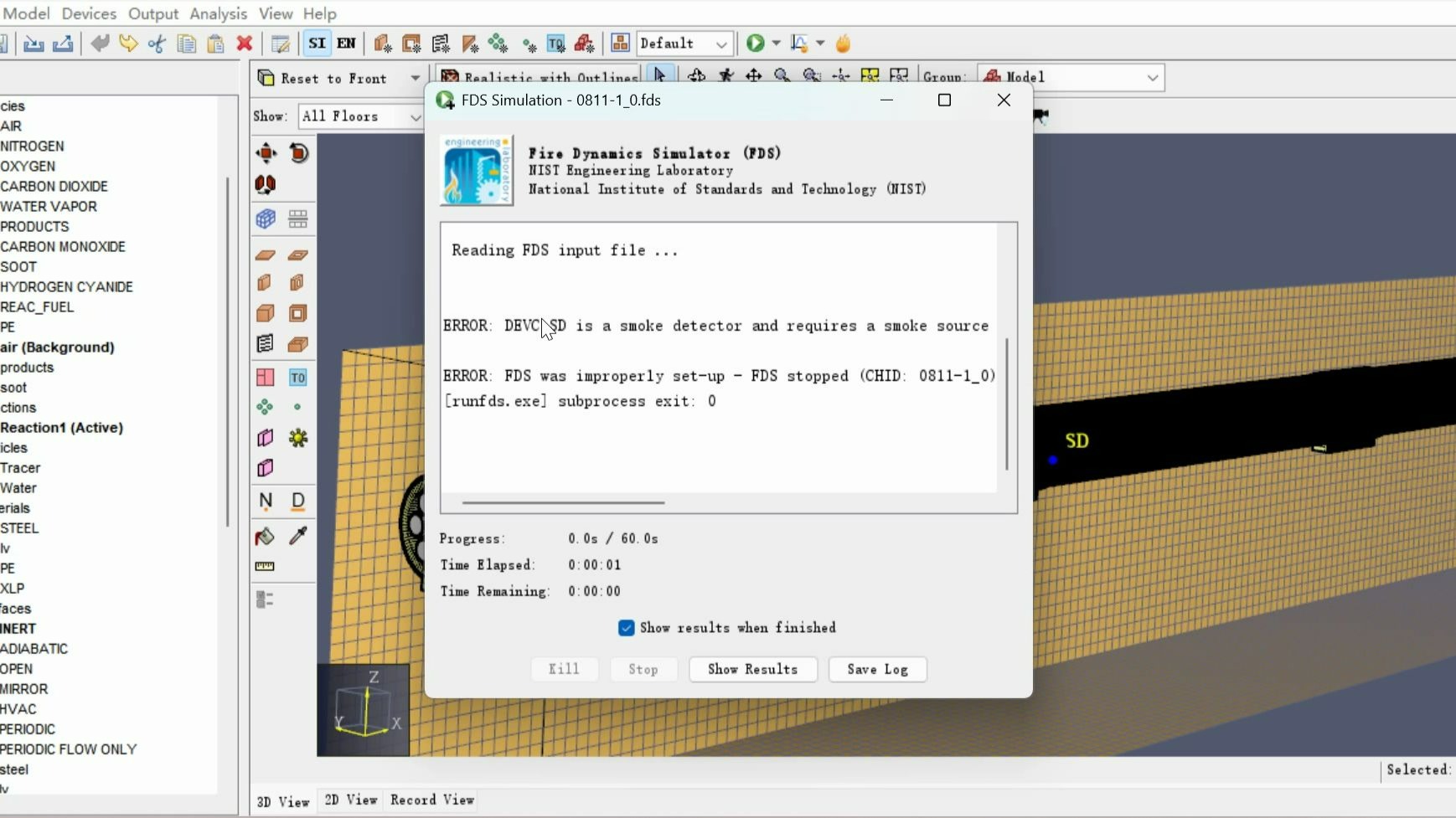The height and width of the screenshot is (818, 1456).
Task: Open the Model menu
Action: (27, 13)
